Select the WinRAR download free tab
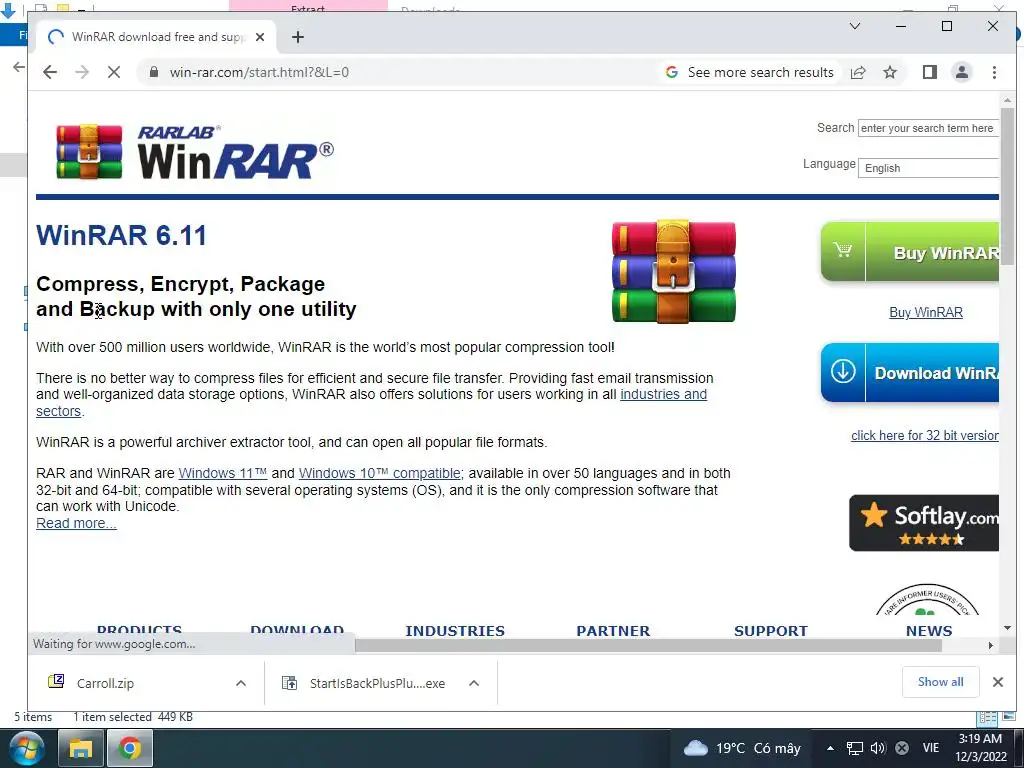The image size is (1024, 768). 155,37
